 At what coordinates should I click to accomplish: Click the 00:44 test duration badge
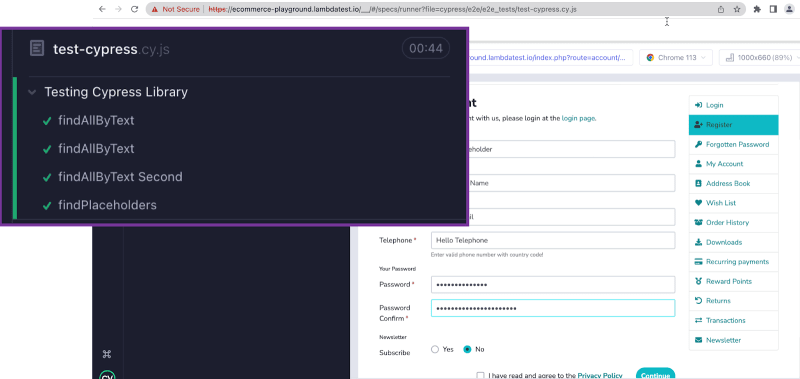[426, 48]
